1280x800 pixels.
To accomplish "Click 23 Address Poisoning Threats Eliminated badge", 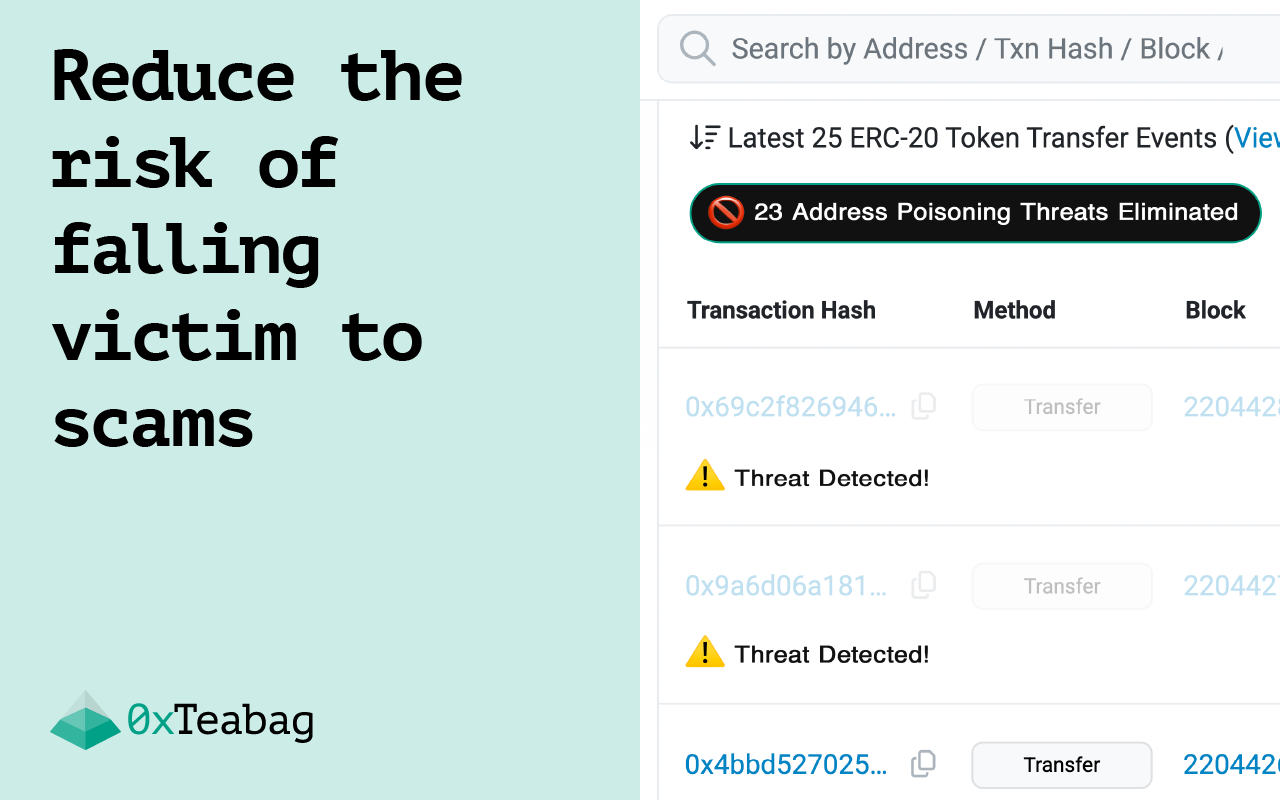I will (975, 213).
